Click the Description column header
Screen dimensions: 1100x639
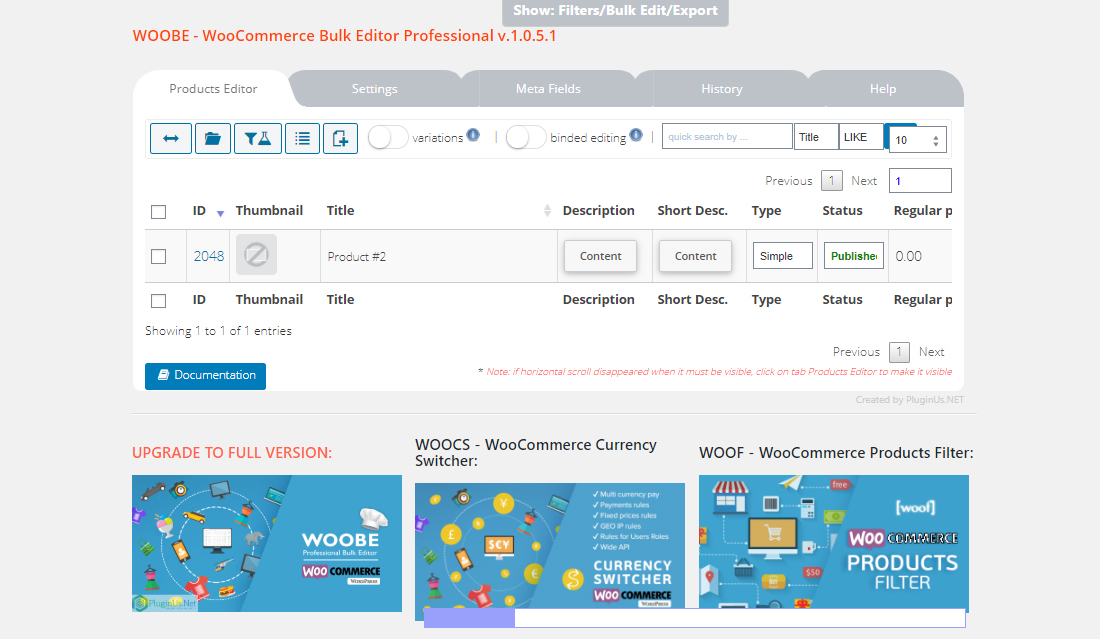coord(598,210)
